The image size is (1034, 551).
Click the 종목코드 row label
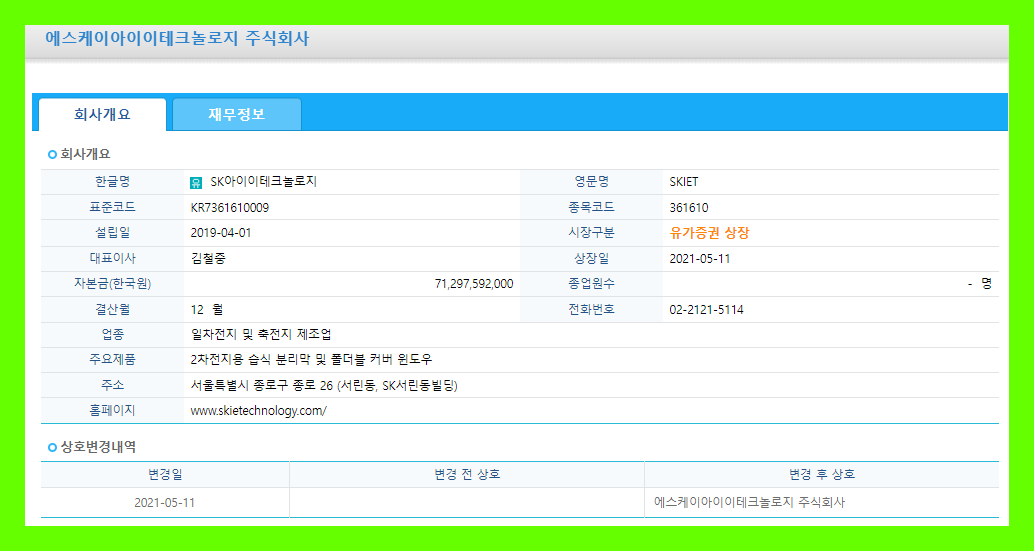(592, 208)
